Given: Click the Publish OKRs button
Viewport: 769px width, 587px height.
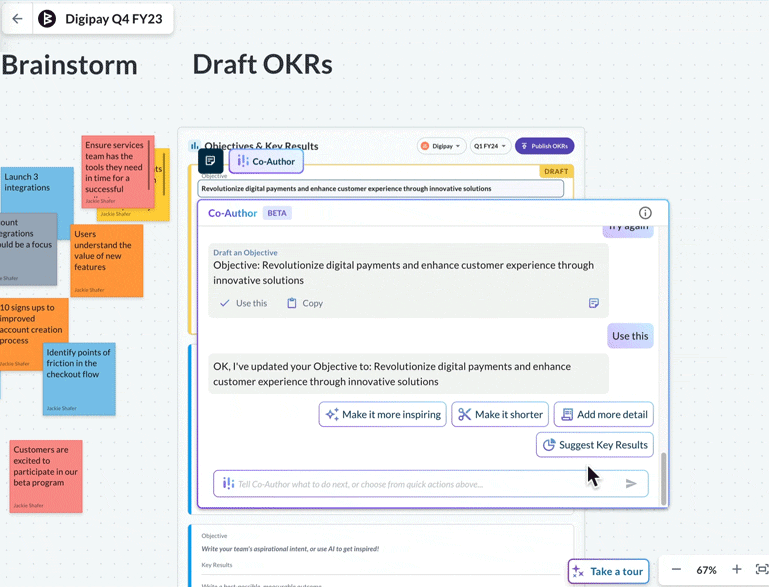Looking at the screenshot, I should point(544,146).
